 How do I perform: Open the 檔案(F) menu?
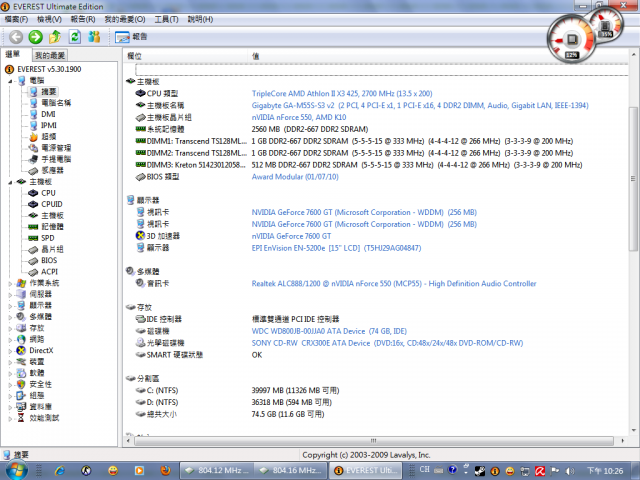click(16, 19)
